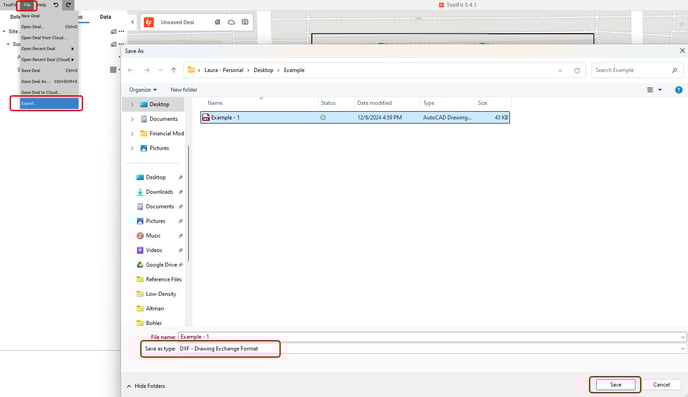This screenshot has height=397, width=688.
Task: Close the Save As dialog
Action: [x=682, y=51]
